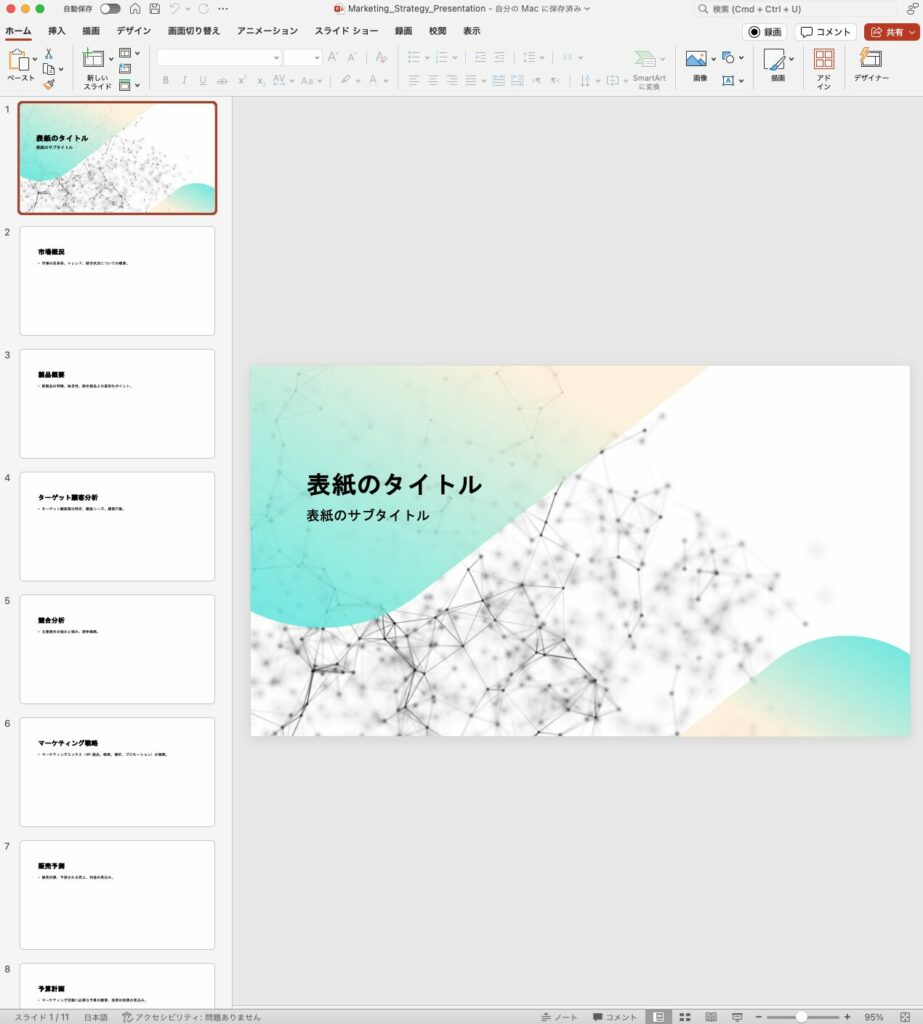Switch to slide sorter view in status bar

point(686,1016)
